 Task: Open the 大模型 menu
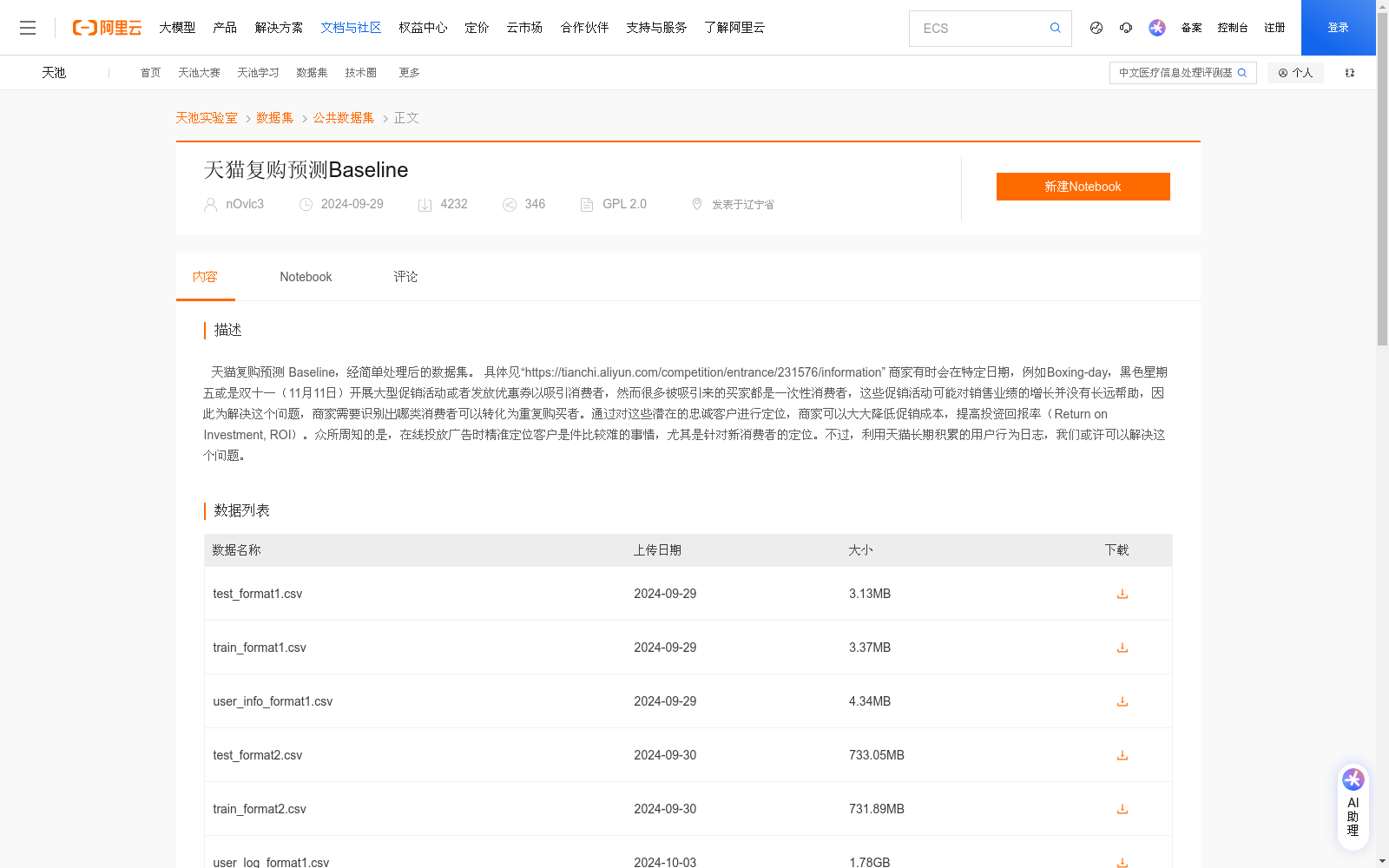177,28
